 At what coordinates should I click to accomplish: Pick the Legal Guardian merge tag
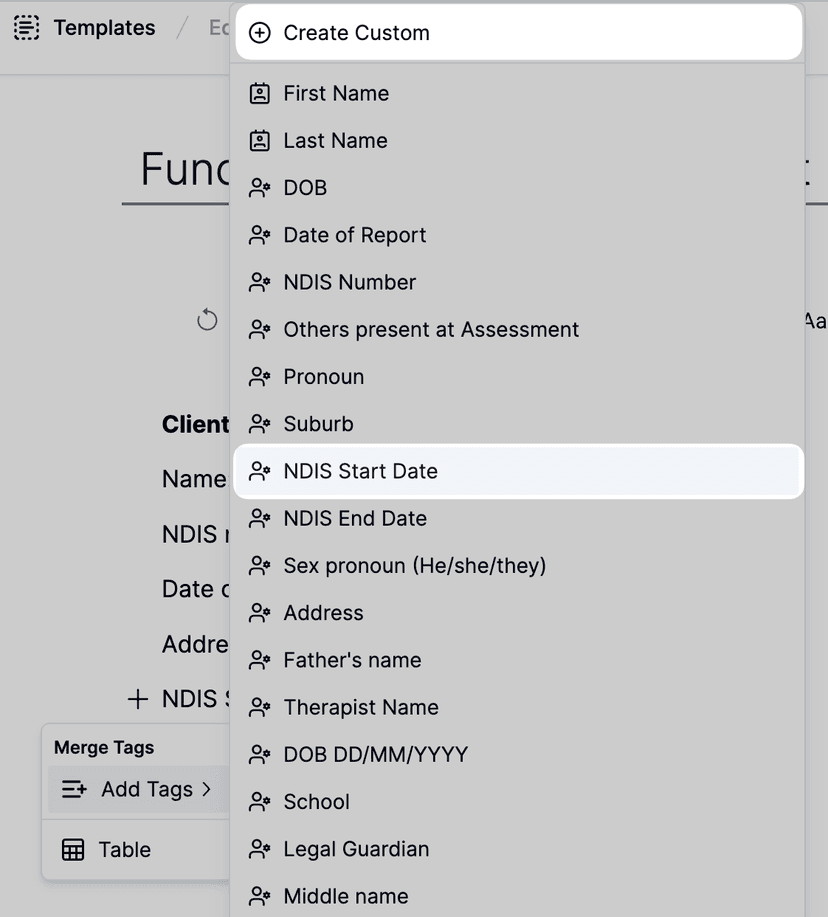(x=357, y=848)
